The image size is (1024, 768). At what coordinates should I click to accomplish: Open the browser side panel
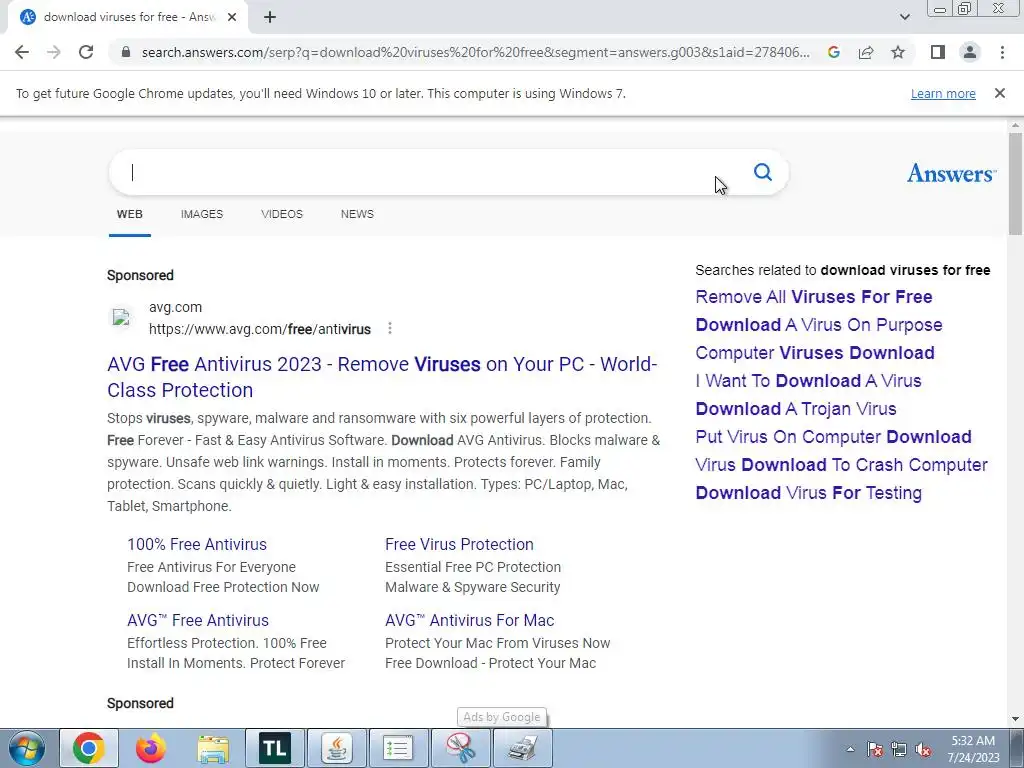tap(938, 52)
